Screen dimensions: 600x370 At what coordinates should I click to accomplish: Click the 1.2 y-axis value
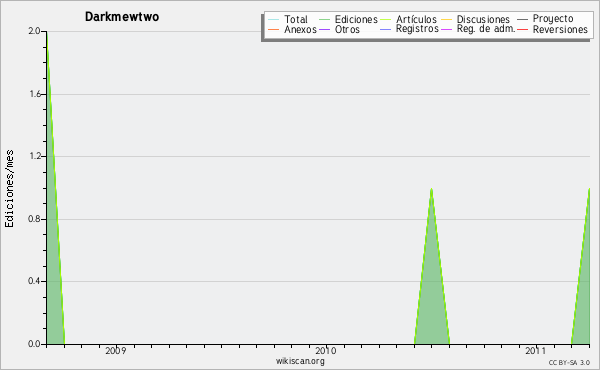[x=34, y=156]
